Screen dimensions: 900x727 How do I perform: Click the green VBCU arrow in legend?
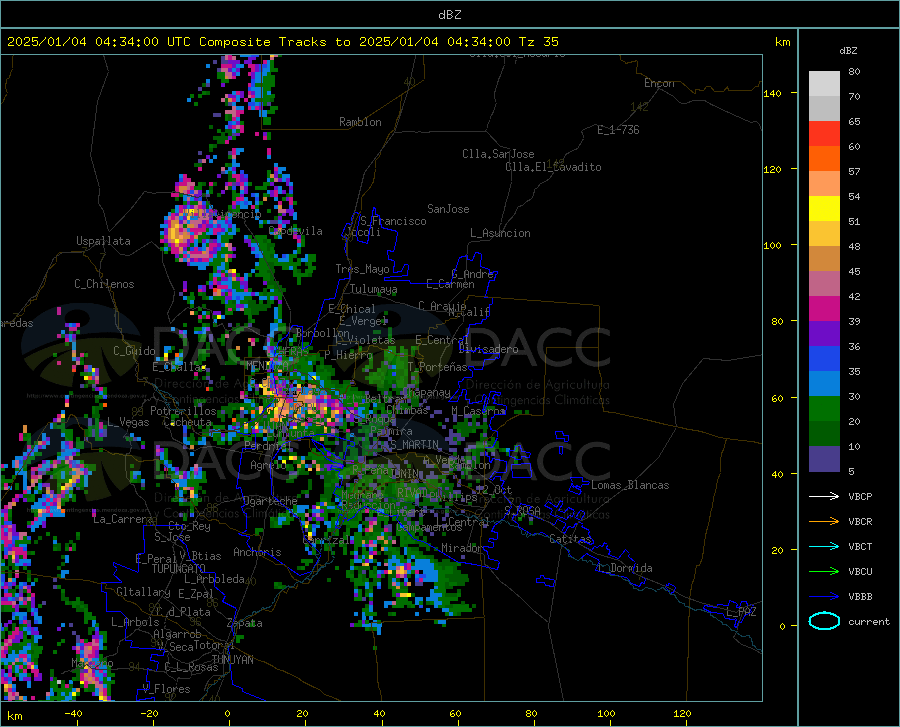[824, 572]
